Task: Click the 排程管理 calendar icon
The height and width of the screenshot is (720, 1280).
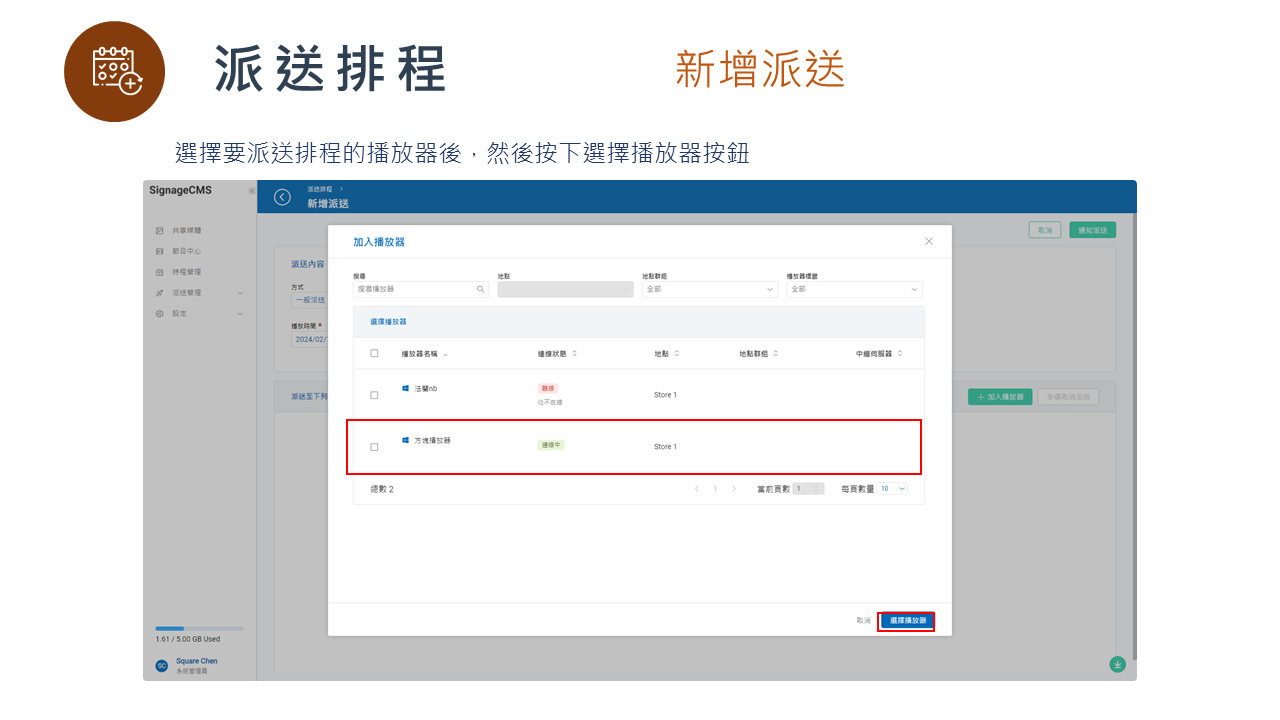Action: click(x=161, y=271)
